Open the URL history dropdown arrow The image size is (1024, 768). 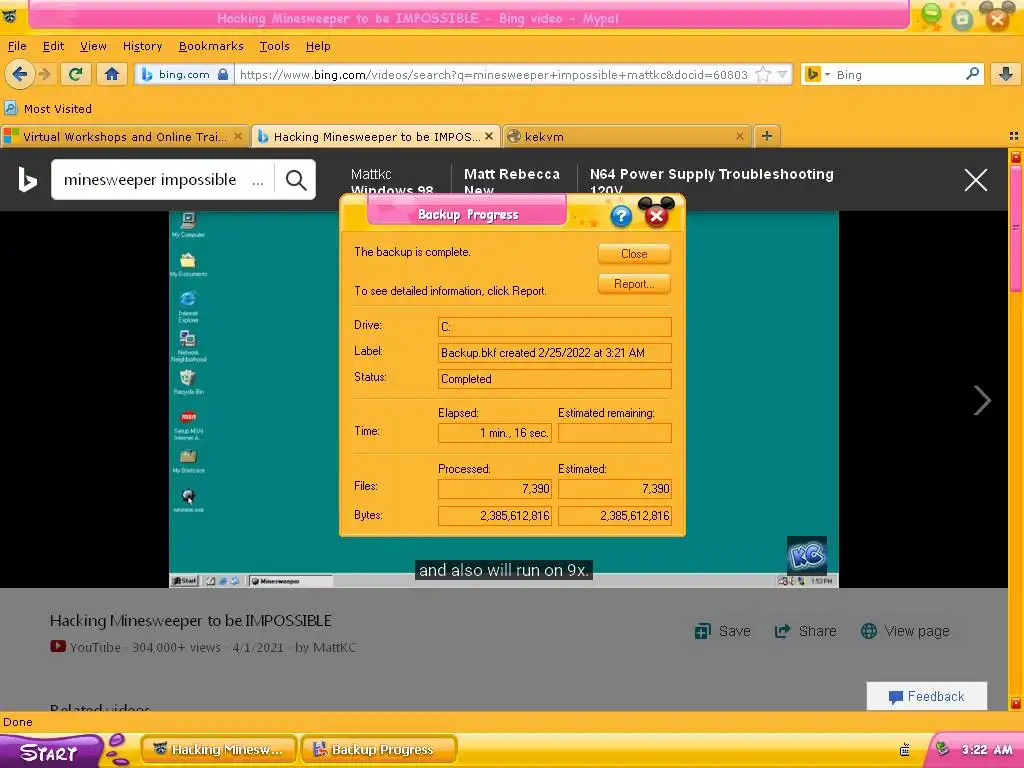[x=782, y=74]
